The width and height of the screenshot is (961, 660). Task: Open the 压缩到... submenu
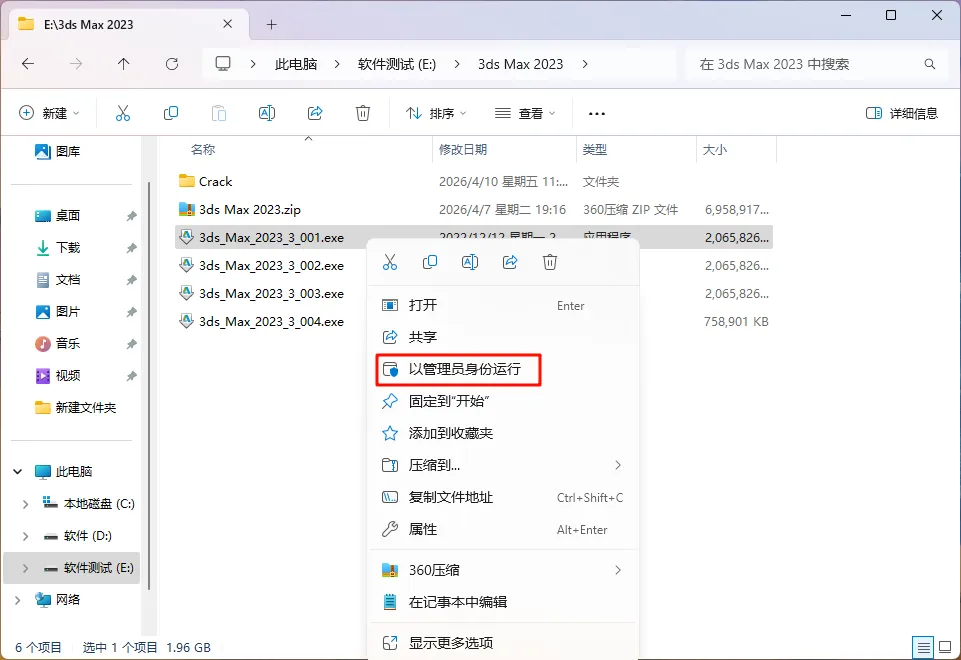point(503,465)
